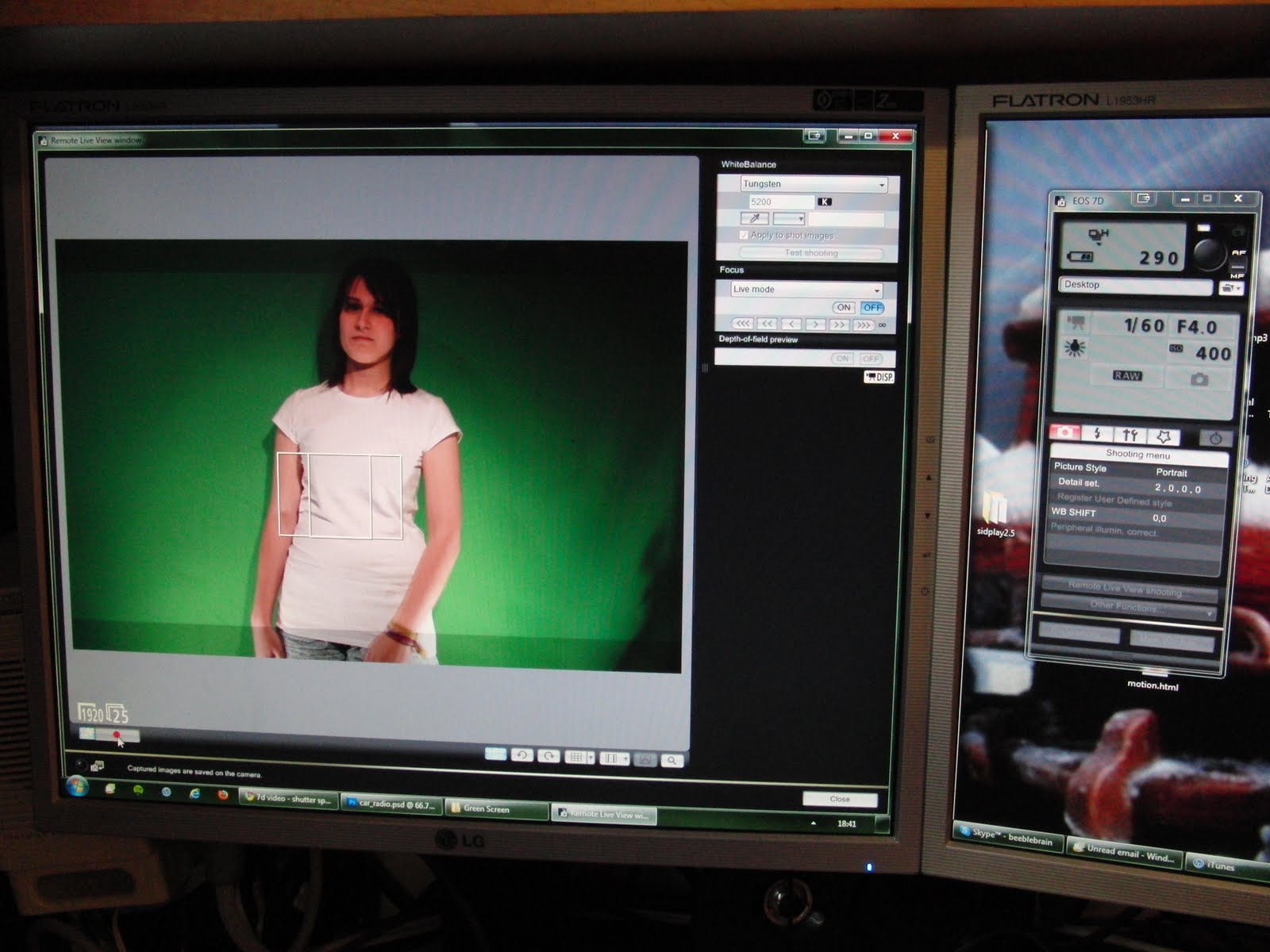The width and height of the screenshot is (1270, 952).
Task: Toggle the Apply to shot images checkbox
Action: coord(743,235)
